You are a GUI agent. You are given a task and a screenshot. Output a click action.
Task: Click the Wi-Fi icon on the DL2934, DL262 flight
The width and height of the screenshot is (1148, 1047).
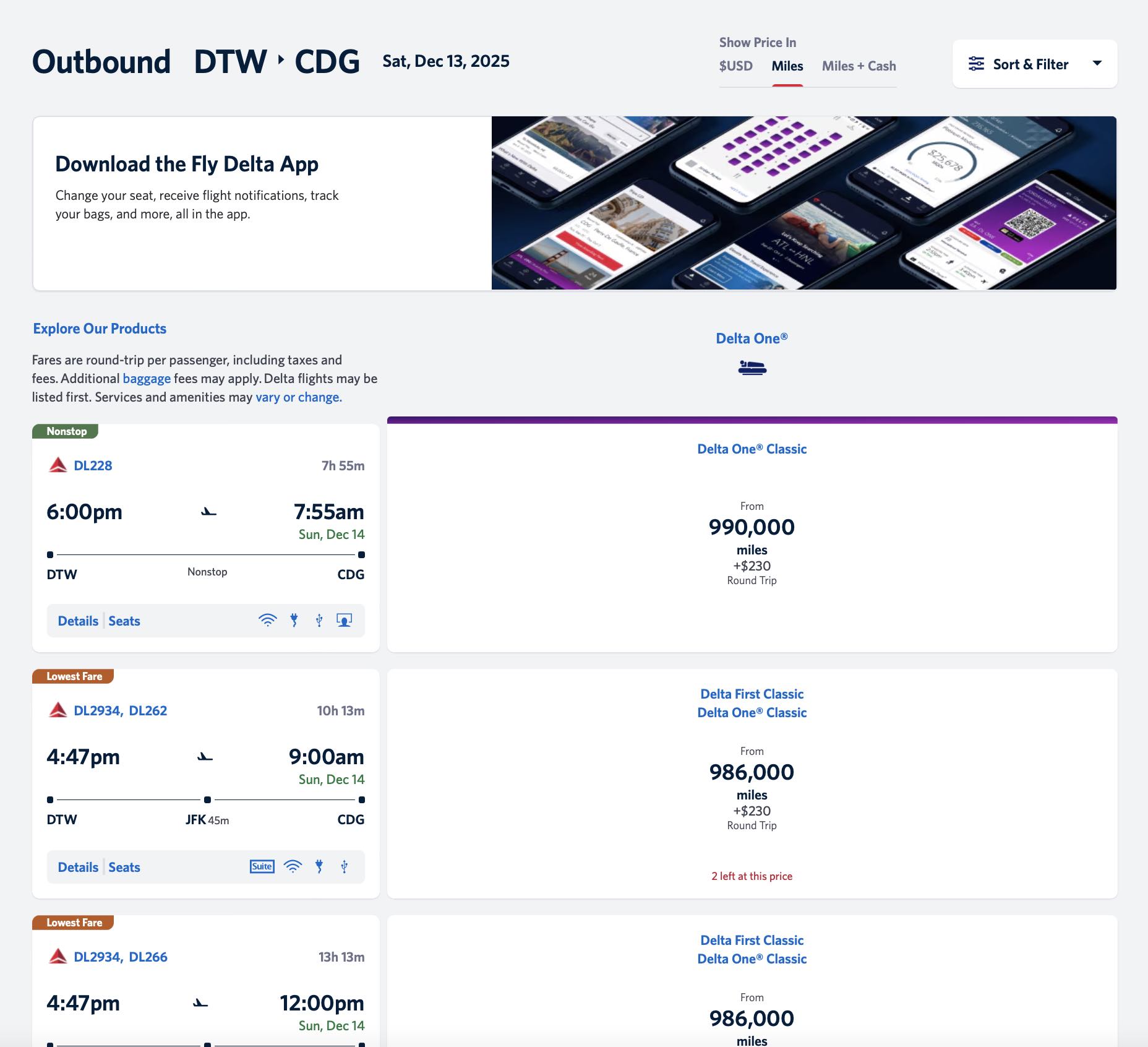(x=293, y=866)
